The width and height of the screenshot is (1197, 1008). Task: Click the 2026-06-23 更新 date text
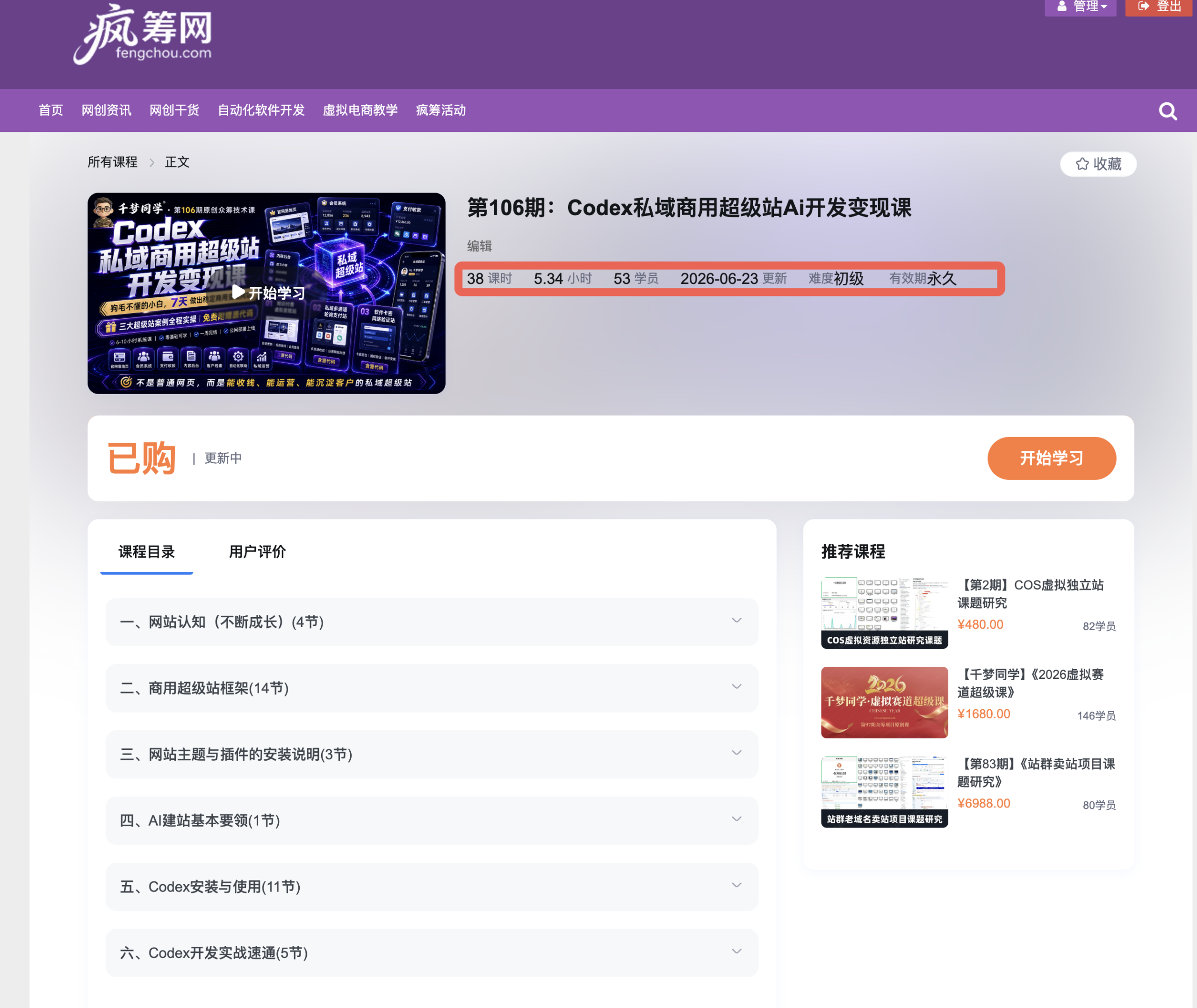click(x=733, y=279)
